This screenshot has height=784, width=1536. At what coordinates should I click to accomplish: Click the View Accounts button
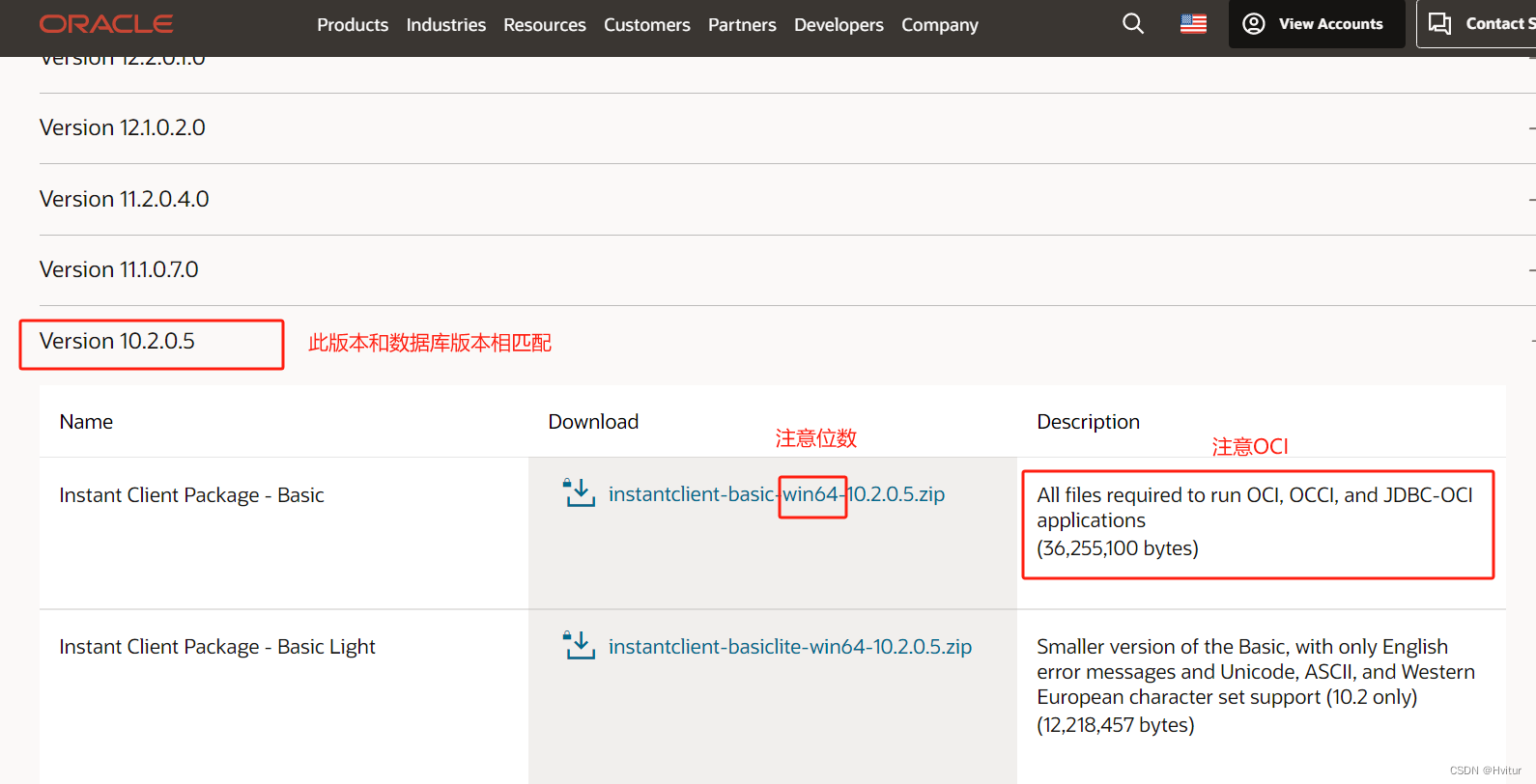[x=1317, y=24]
